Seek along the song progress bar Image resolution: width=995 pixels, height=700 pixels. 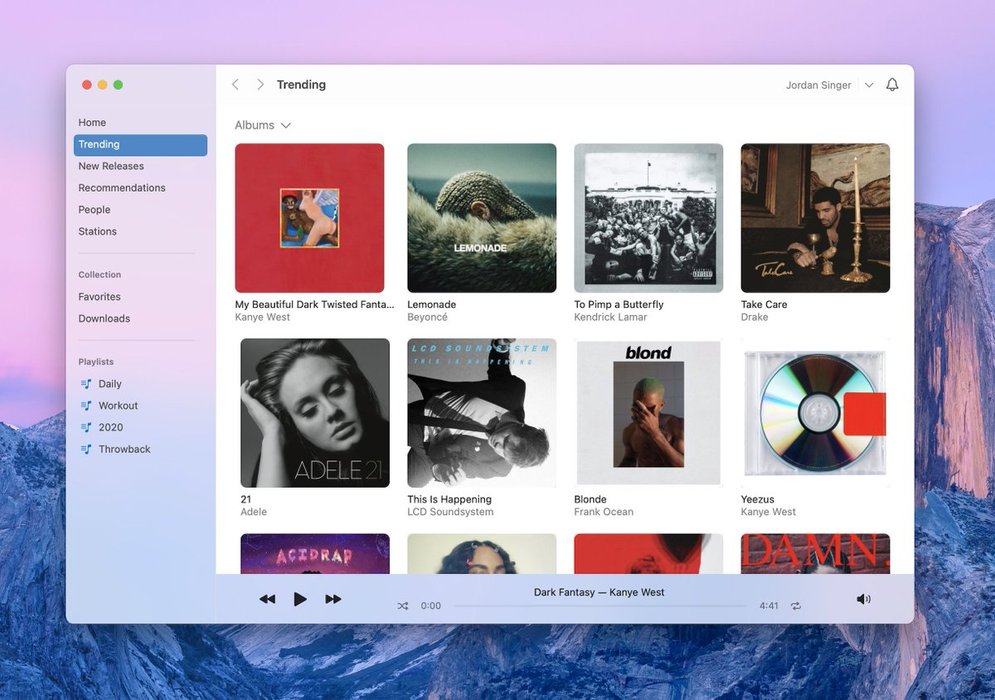[600, 606]
